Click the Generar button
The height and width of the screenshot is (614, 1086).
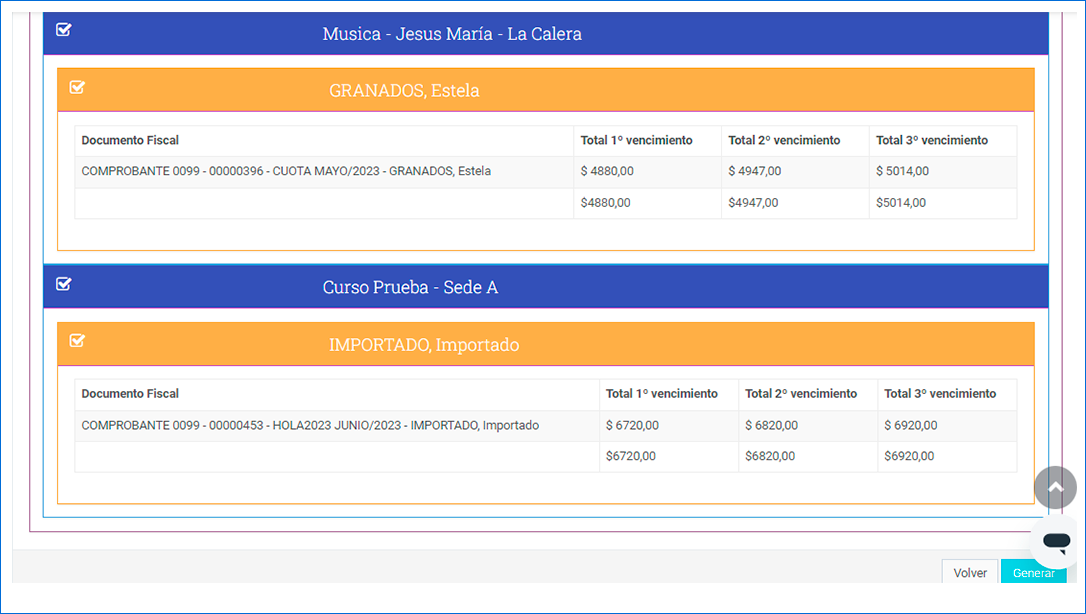coord(1033,573)
